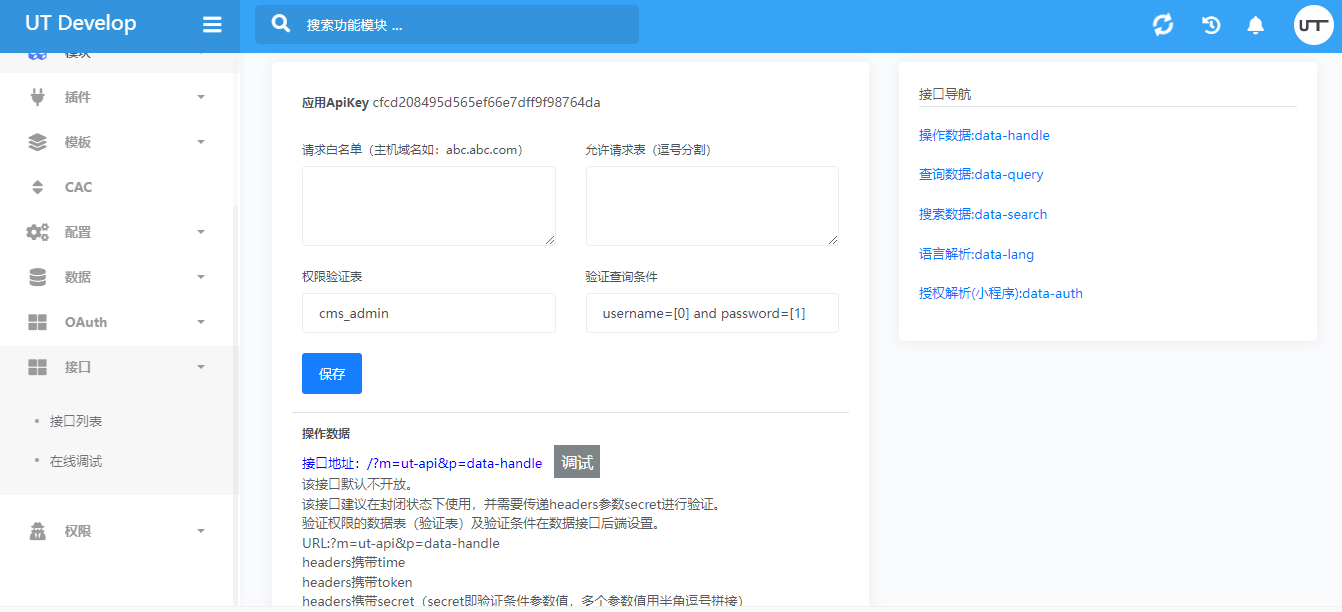Open the notifications bell icon
The image size is (1342, 612).
(1256, 25)
